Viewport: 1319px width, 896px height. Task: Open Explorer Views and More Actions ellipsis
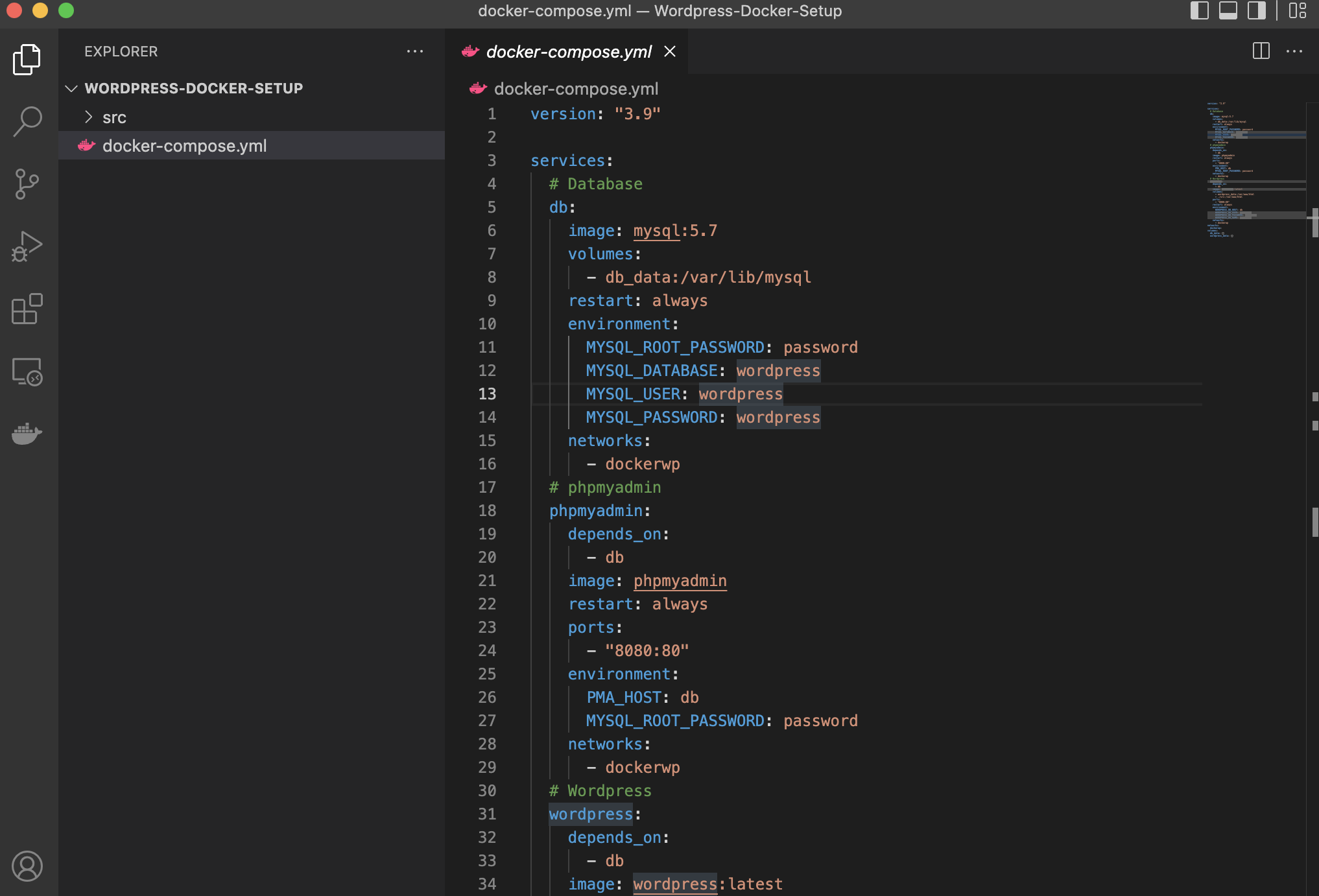click(415, 51)
